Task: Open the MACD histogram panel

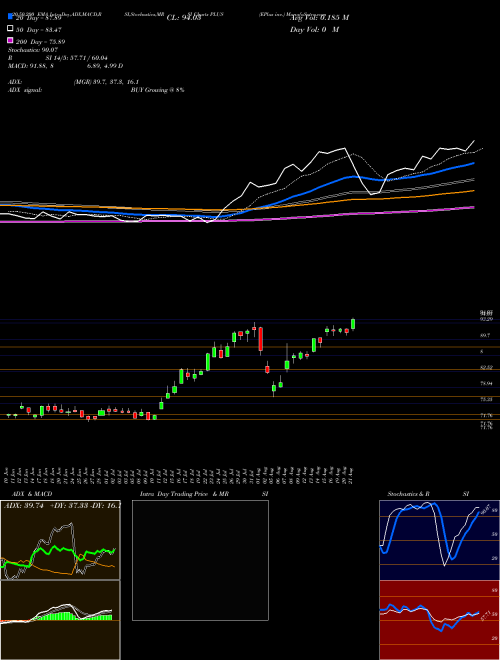Action: pos(60,620)
